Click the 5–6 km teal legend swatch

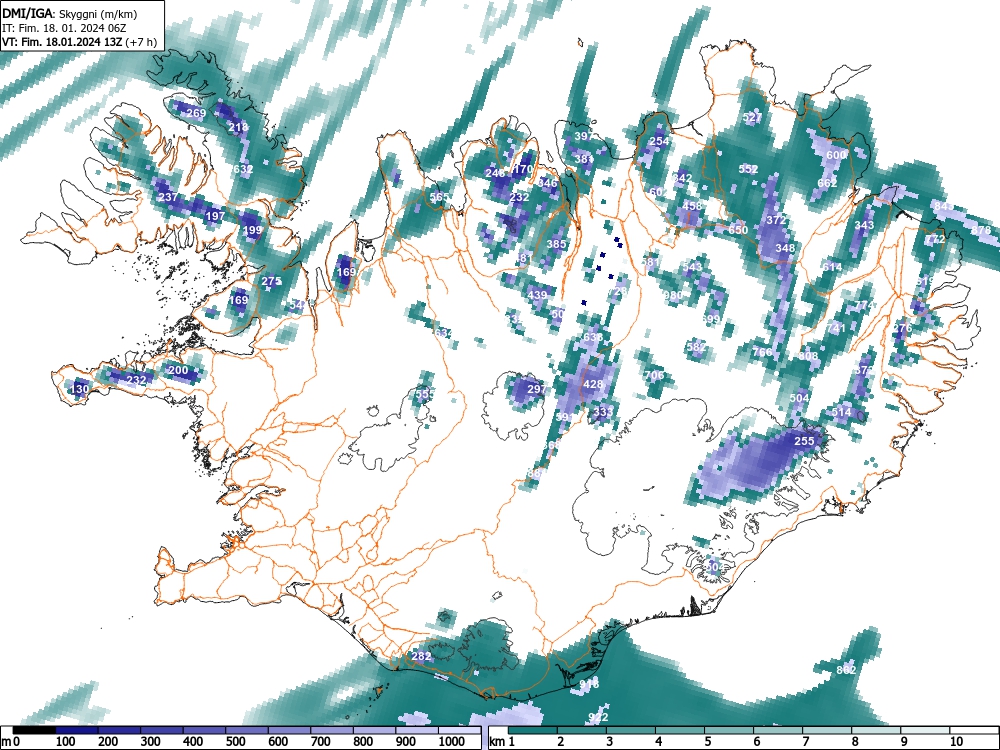click(x=731, y=730)
